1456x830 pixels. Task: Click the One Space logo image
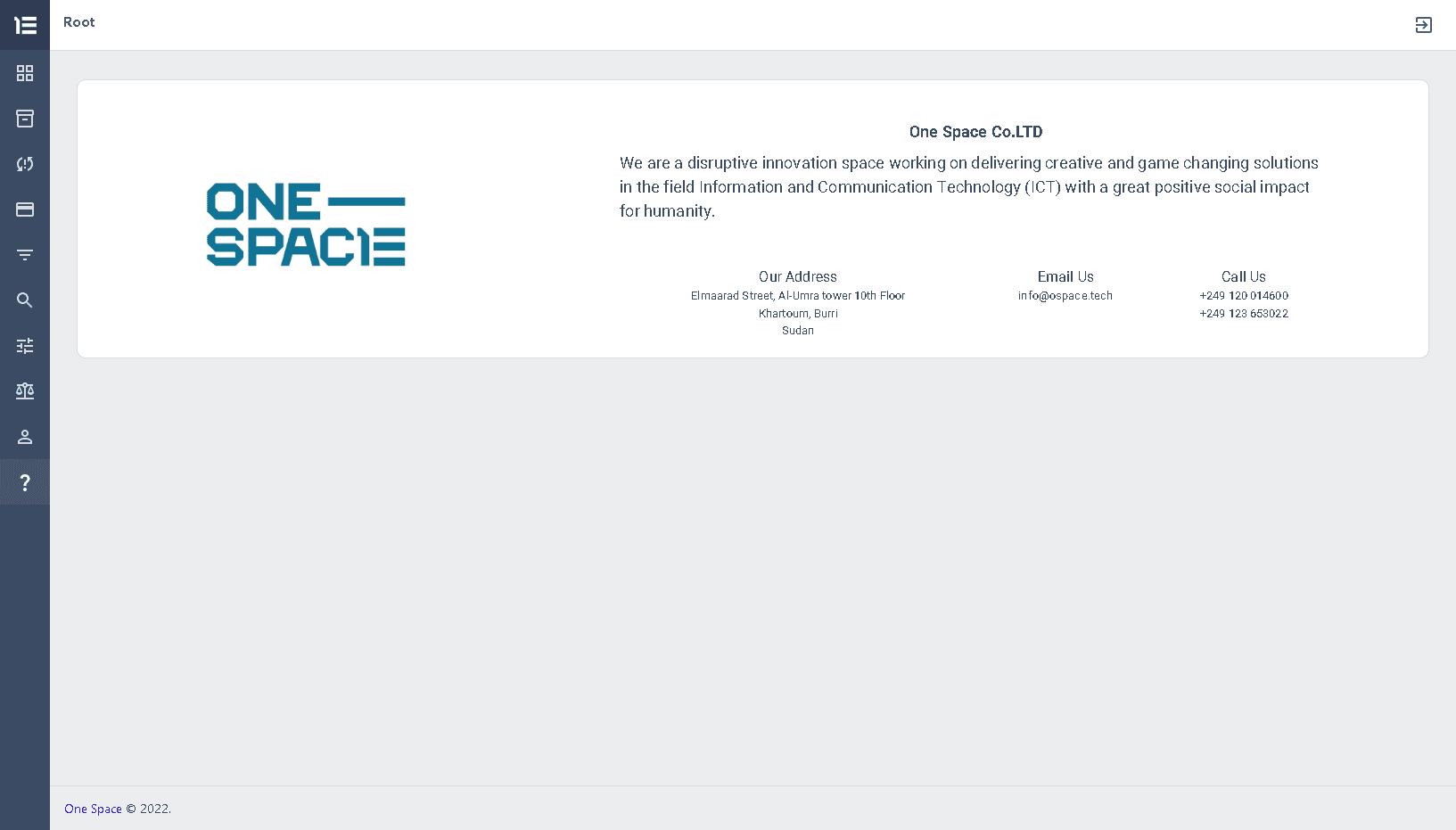point(306,225)
